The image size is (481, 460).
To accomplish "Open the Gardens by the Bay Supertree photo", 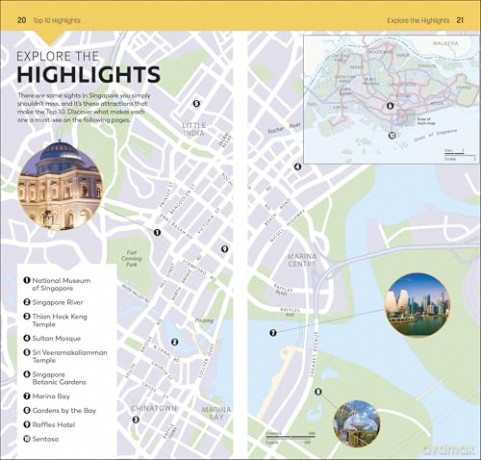I will tap(357, 424).
